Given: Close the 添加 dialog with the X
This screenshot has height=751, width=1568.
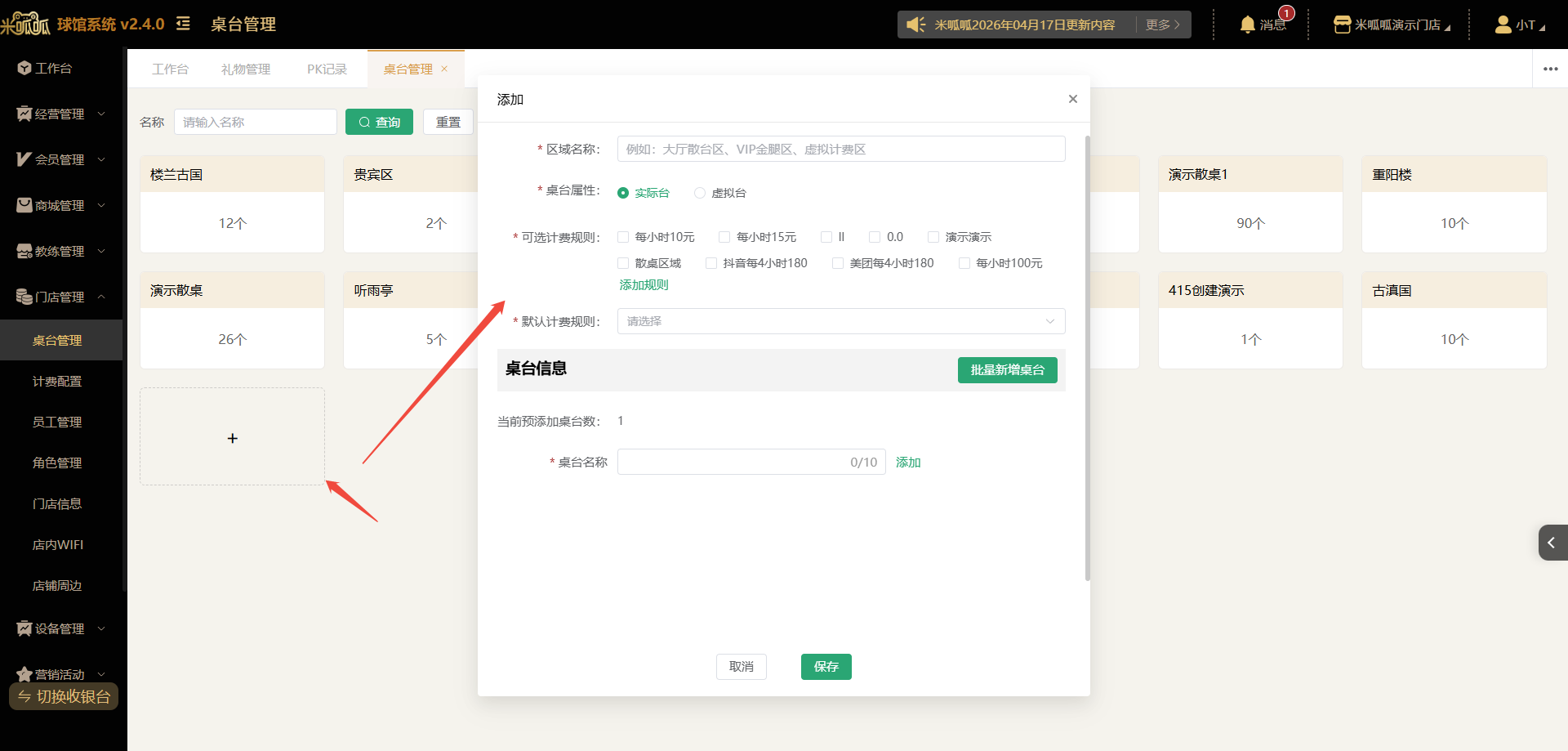Looking at the screenshot, I should [1073, 99].
